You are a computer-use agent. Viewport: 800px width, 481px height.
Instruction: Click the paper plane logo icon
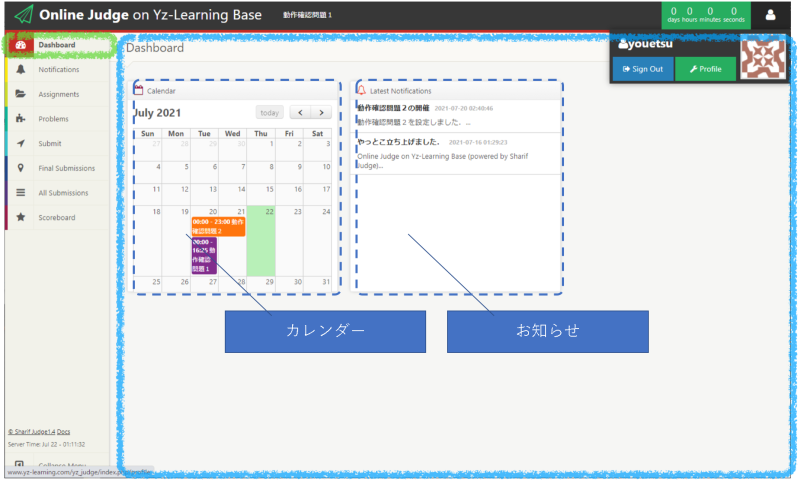pos(23,14)
